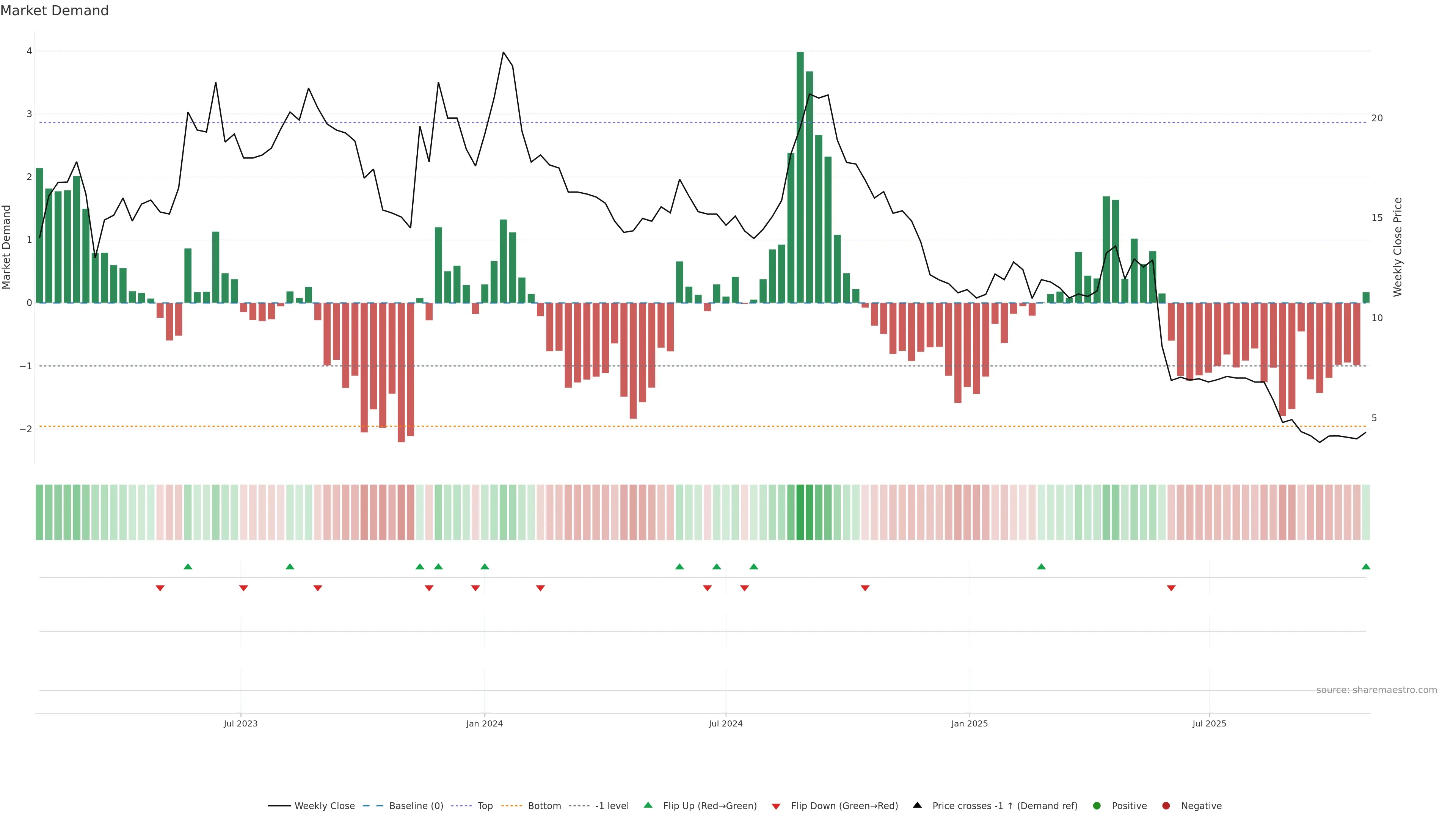Click the first green flip-up triangle marker
Screen dimensions: 1456x819
(x=188, y=566)
